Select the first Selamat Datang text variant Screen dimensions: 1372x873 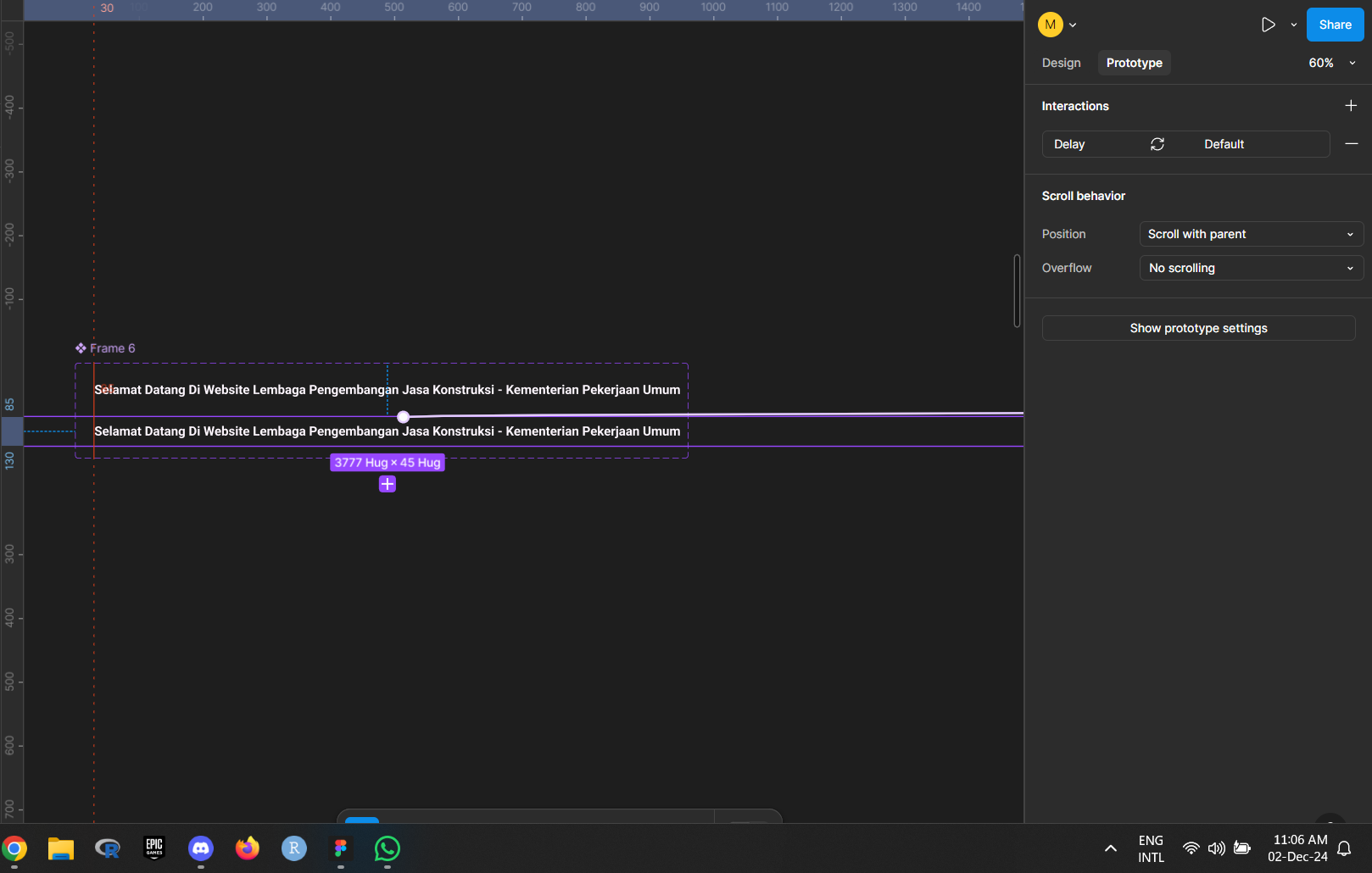pyautogui.click(x=387, y=390)
